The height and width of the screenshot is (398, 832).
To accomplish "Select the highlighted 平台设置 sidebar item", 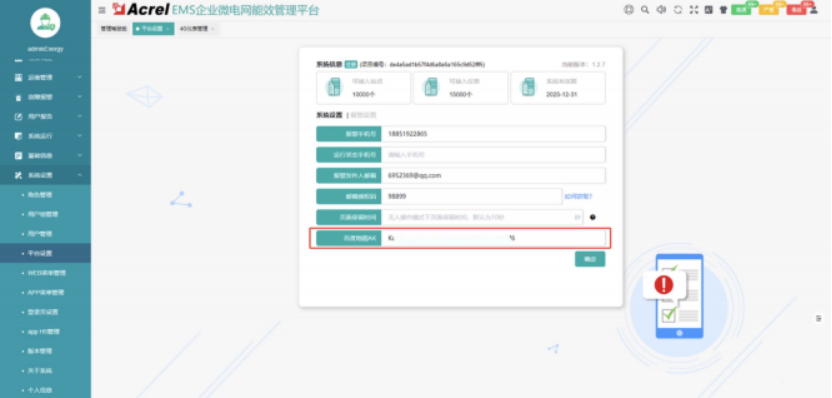I will [45, 253].
